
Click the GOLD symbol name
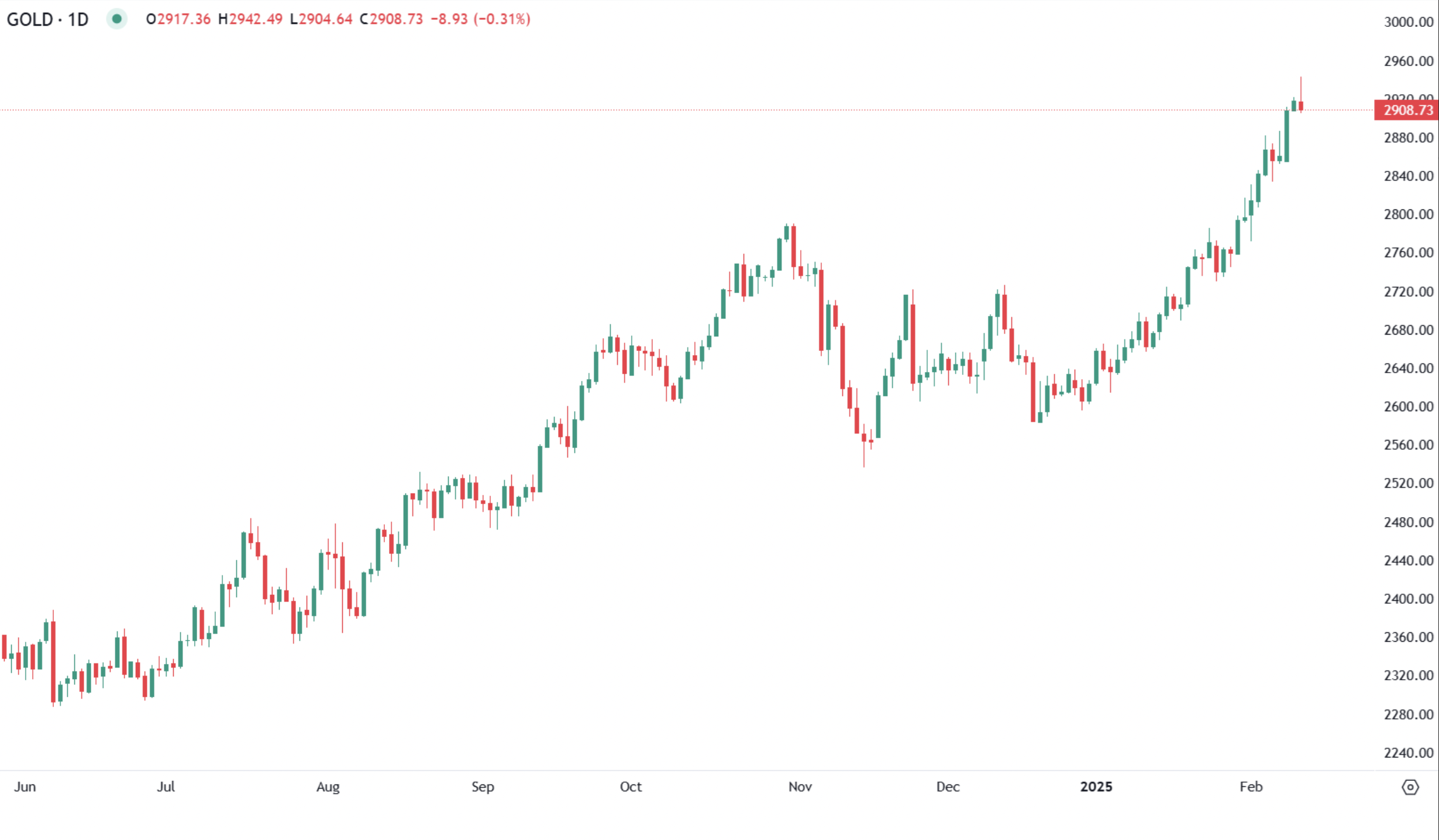(30, 19)
